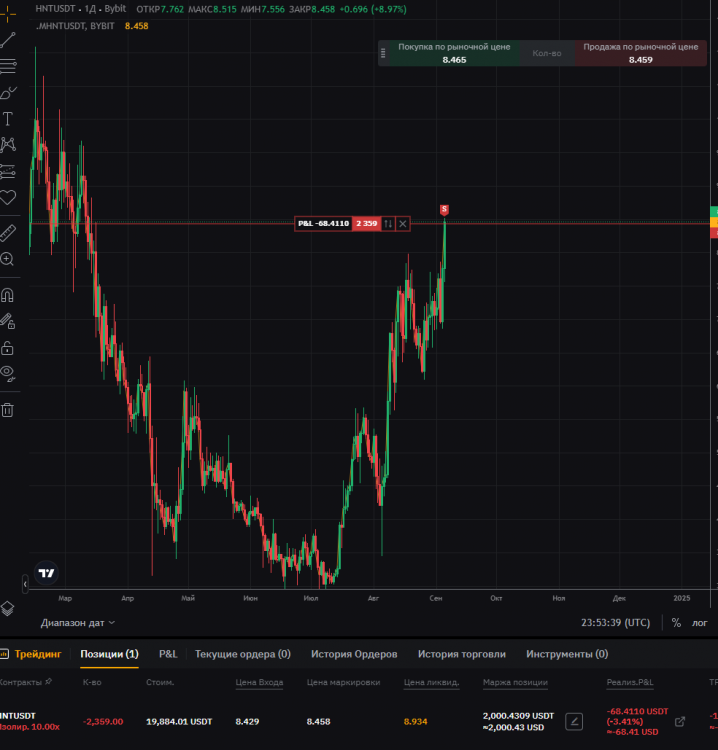Select the ruler measure tool
Image resolution: width=718 pixels, height=750 pixels.
(8, 233)
